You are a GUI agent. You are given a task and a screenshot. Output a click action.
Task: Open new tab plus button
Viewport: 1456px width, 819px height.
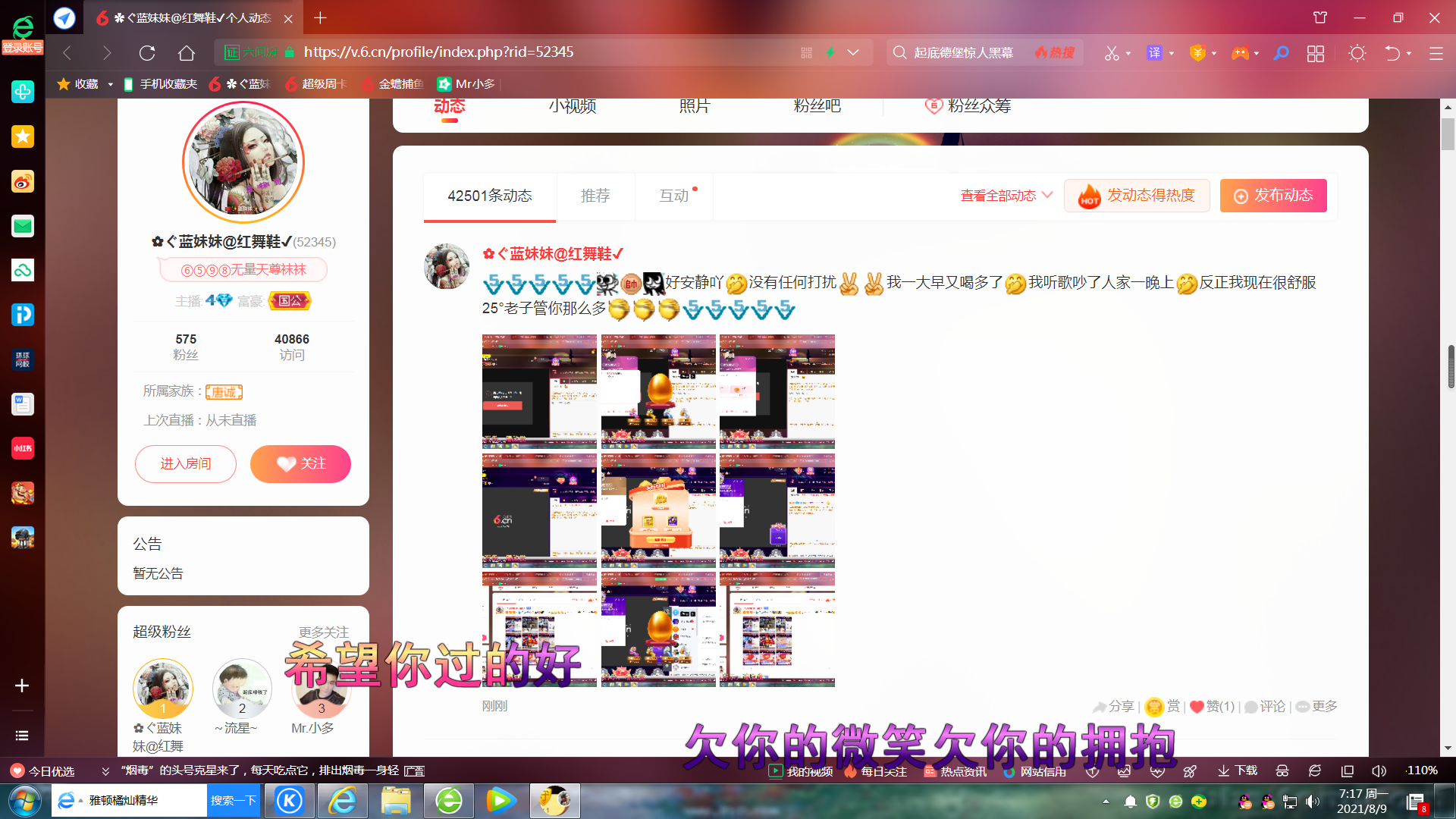pyautogui.click(x=320, y=17)
